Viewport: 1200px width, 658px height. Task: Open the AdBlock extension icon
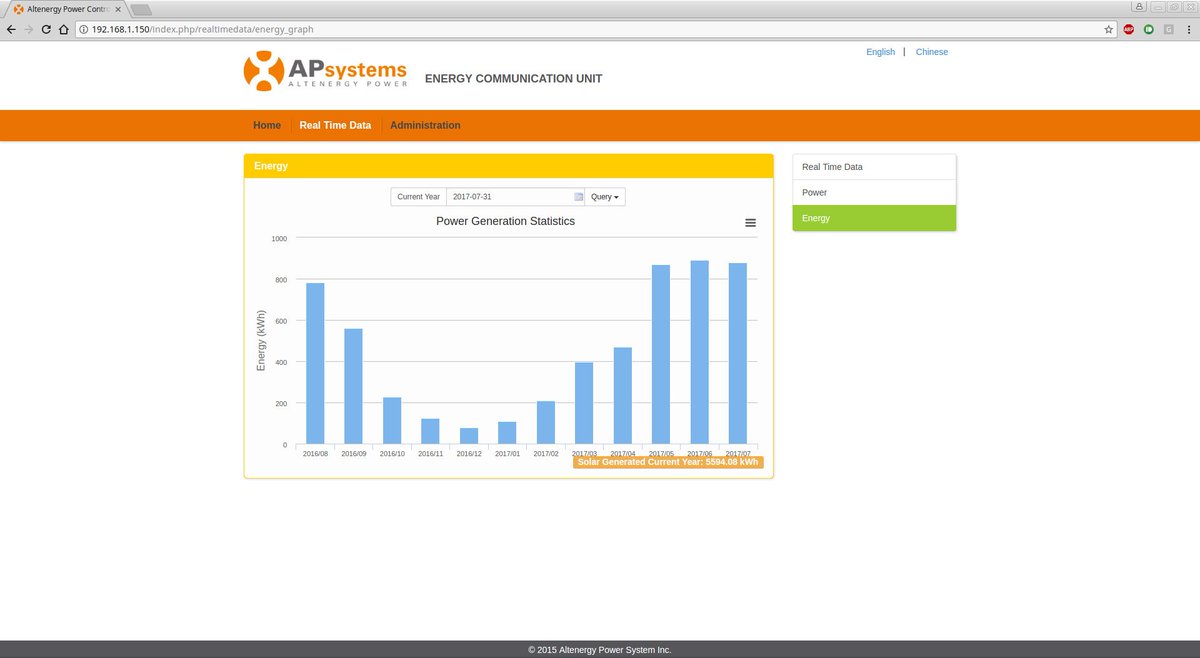pyautogui.click(x=1129, y=29)
